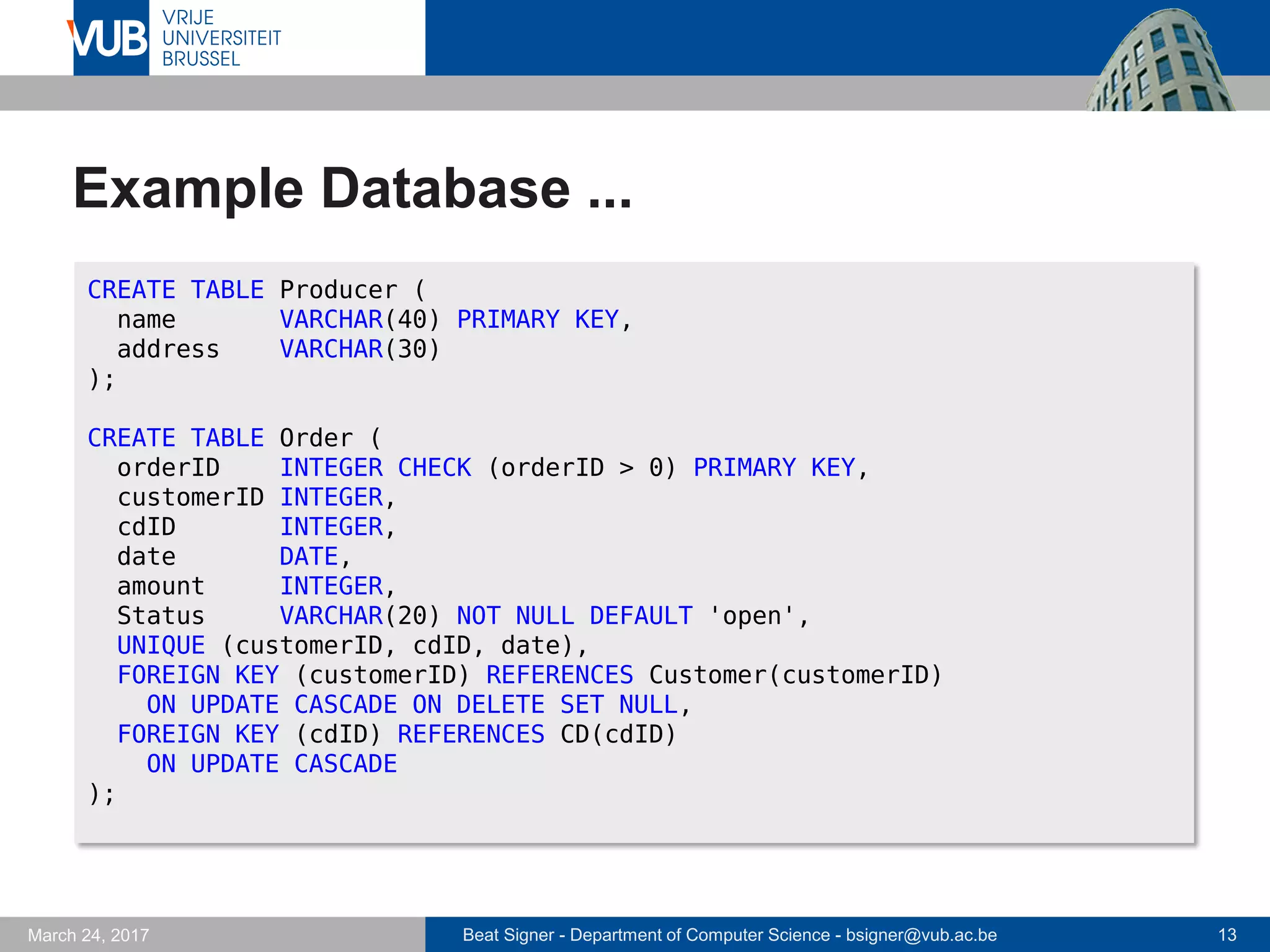Image resolution: width=1270 pixels, height=952 pixels.
Task: Click 'ON UPDATE CASCADE ON DELETE SET NULL'
Action: (419, 705)
